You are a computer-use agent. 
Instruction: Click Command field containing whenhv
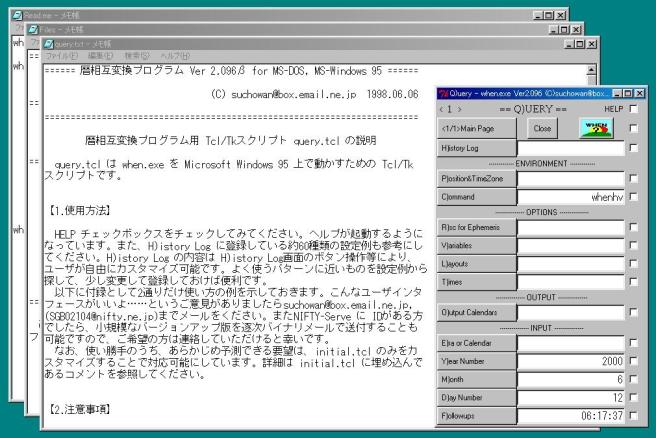[x=571, y=197]
